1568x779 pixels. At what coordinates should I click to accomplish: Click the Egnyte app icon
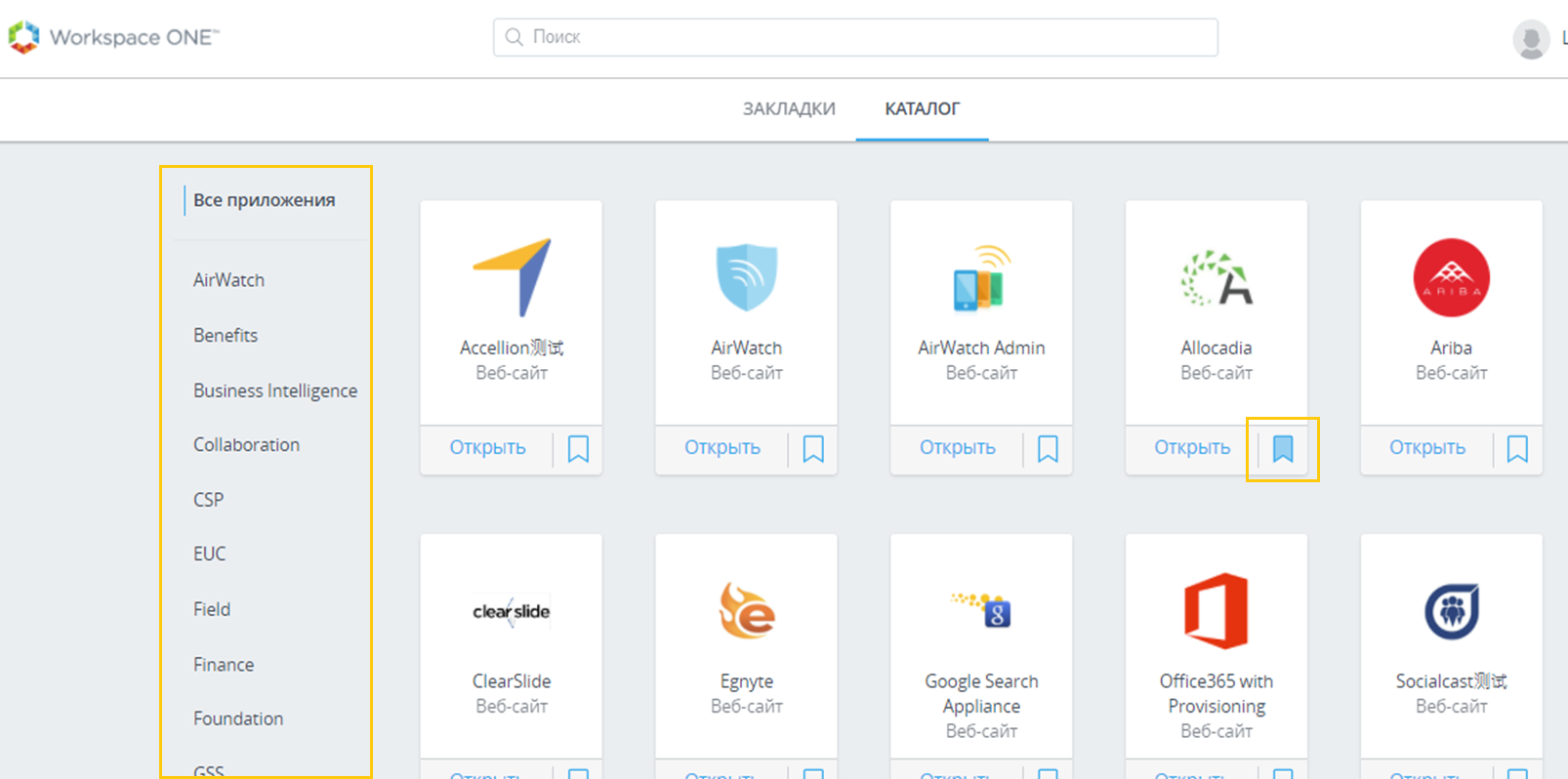point(747,610)
